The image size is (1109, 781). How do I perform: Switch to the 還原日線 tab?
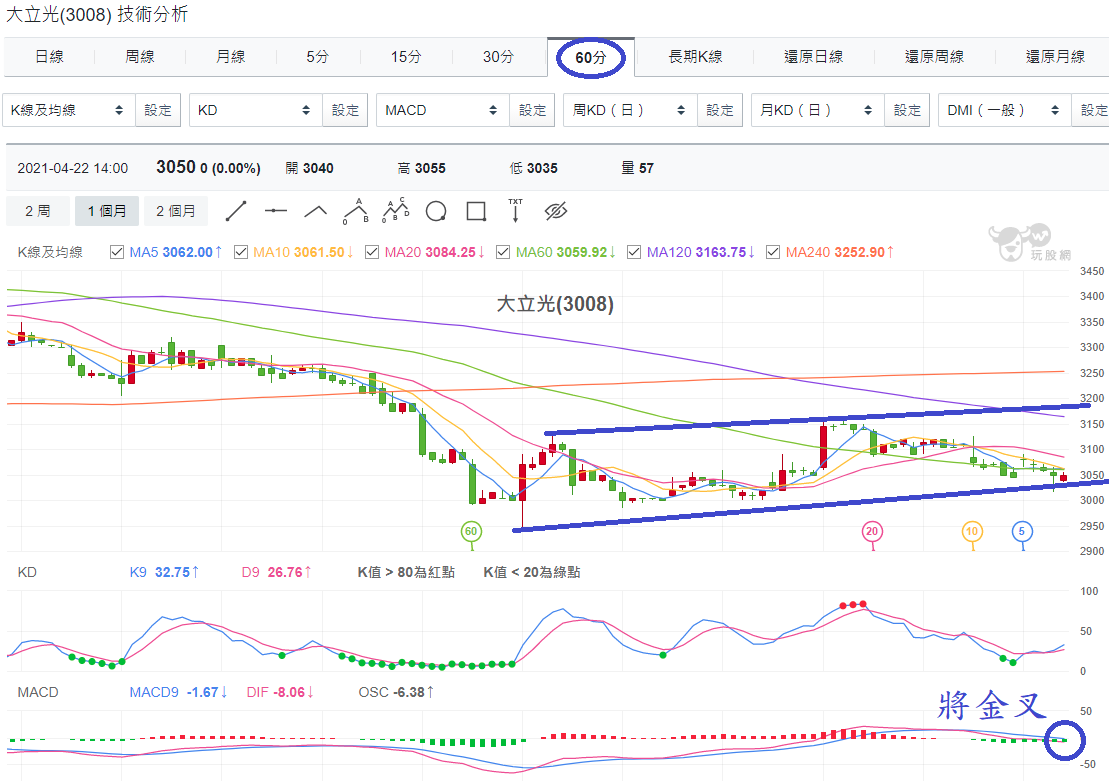pos(814,57)
